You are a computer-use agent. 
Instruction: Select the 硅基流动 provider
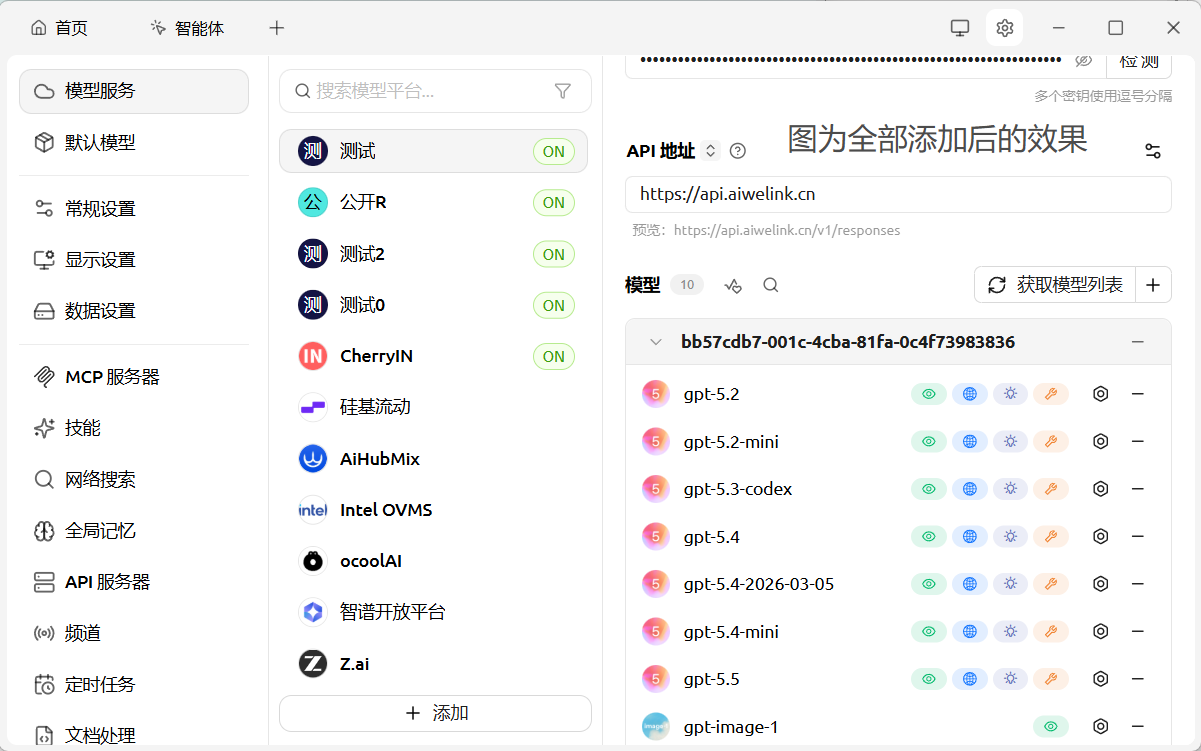(x=433, y=407)
